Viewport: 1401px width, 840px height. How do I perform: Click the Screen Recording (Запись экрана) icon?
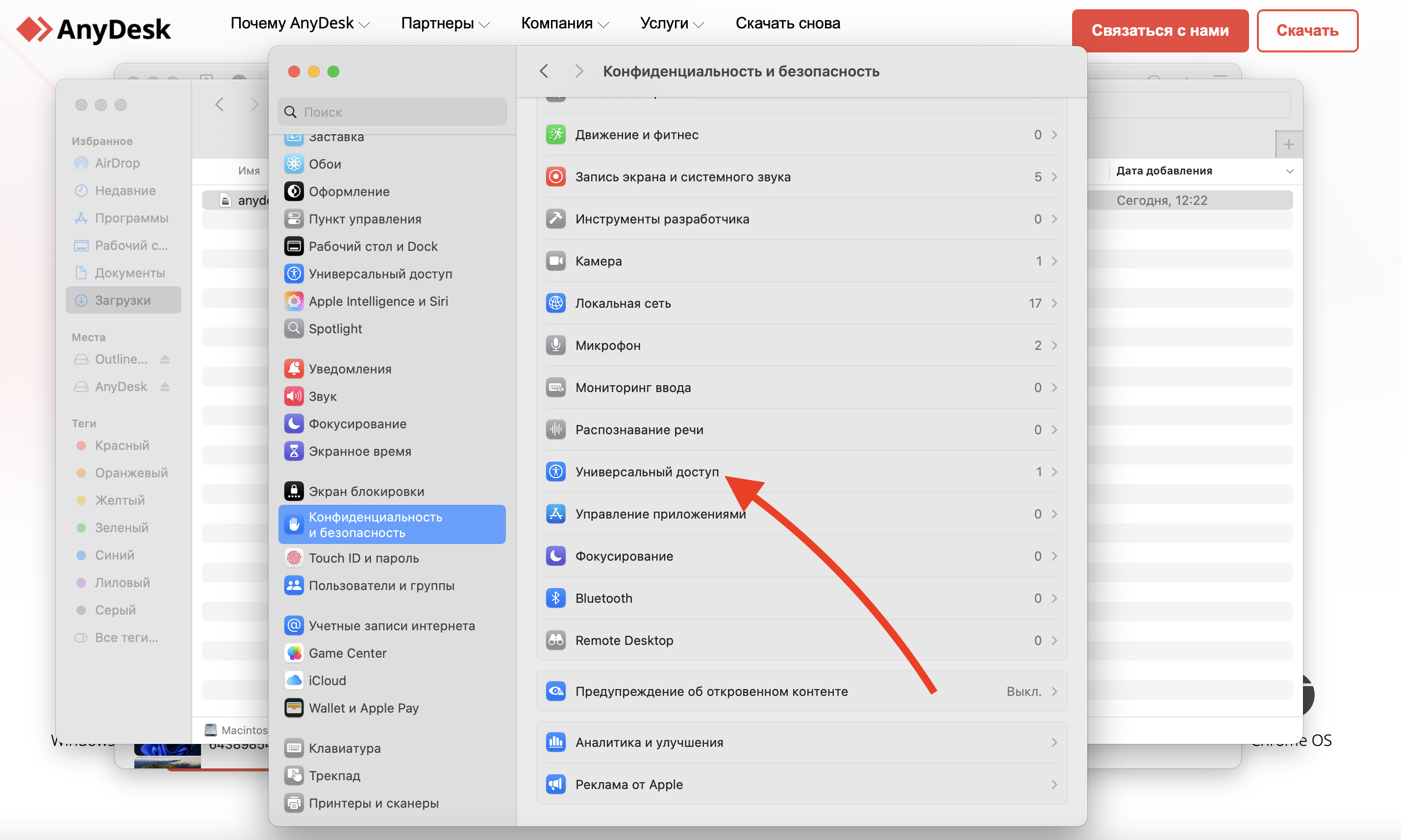point(555,176)
